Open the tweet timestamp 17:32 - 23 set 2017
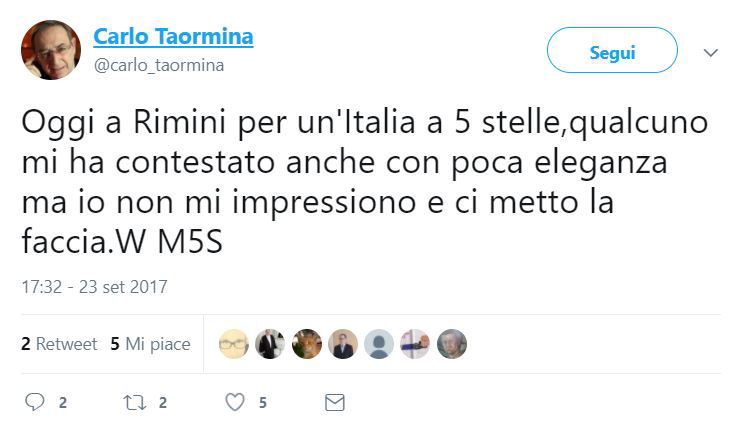The image size is (736, 435). click(94, 287)
